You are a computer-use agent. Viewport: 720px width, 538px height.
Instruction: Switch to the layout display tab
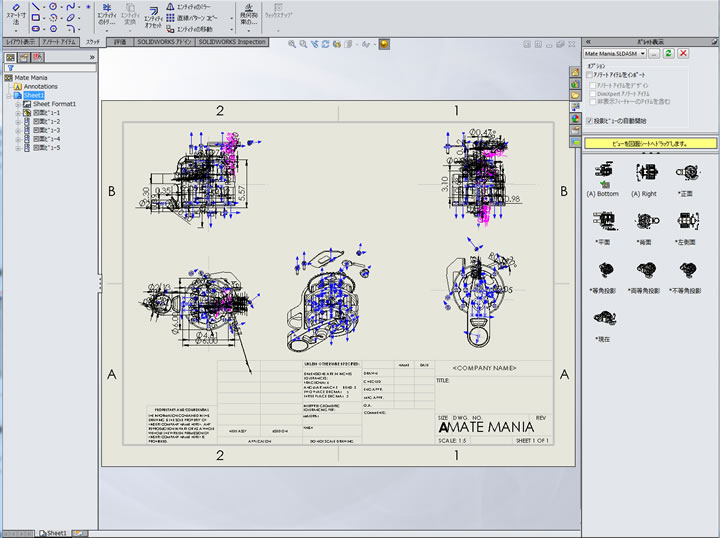20,42
